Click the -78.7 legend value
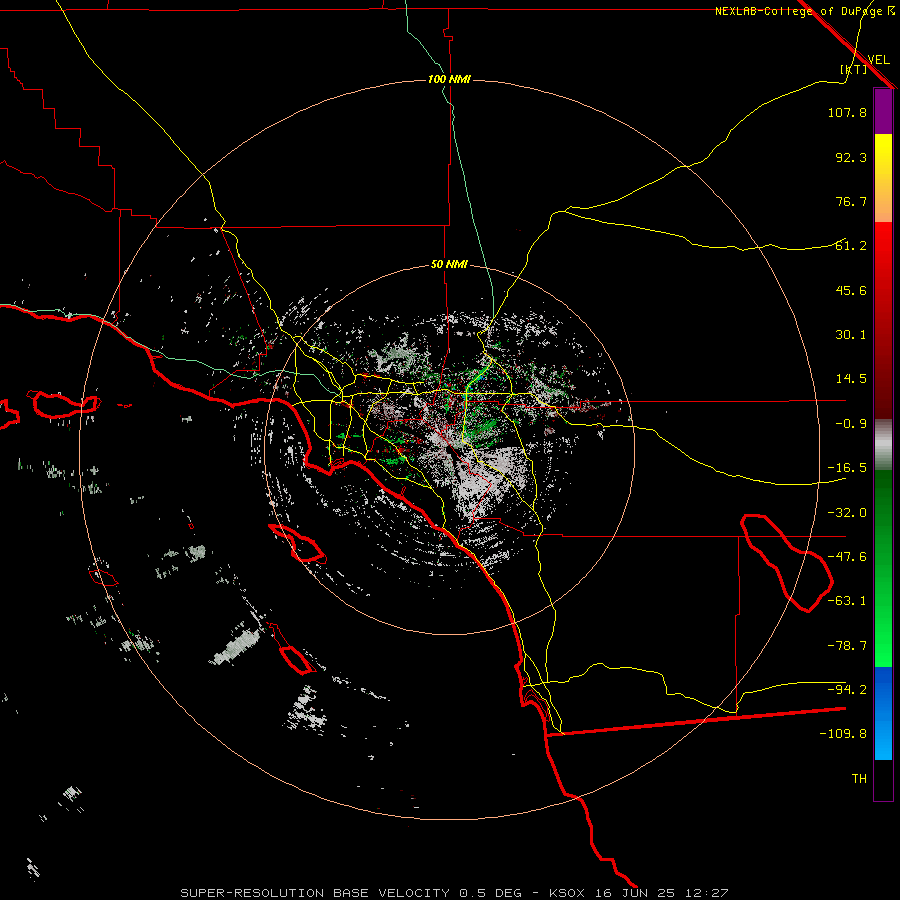 pos(847,646)
